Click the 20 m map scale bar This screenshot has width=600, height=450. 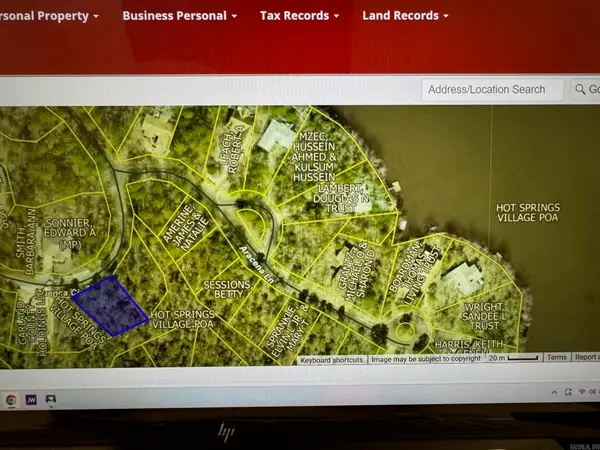click(x=513, y=358)
